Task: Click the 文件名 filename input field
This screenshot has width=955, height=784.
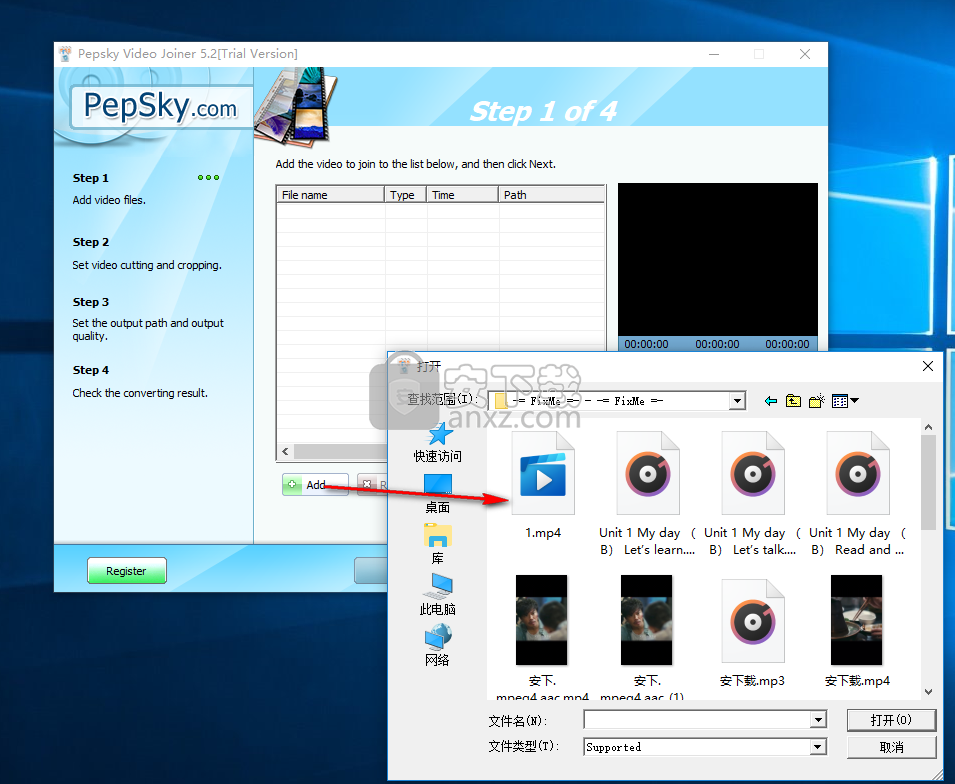Action: 697,720
